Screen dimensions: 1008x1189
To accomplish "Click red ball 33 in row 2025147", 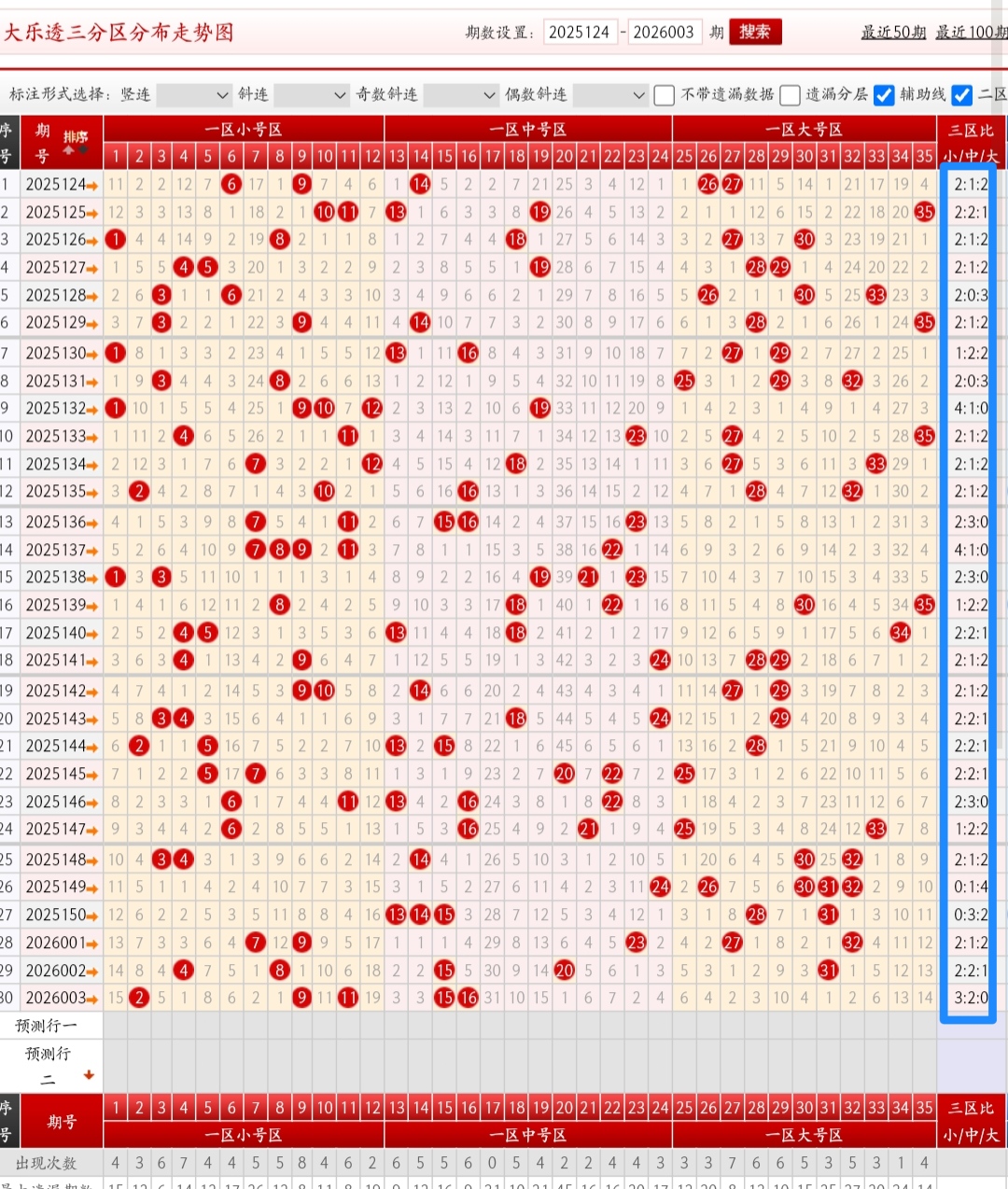I will tap(875, 829).
